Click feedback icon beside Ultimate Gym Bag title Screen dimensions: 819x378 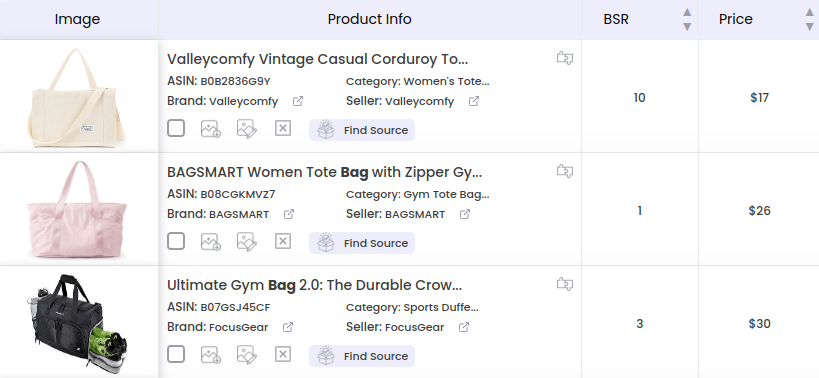(x=565, y=284)
